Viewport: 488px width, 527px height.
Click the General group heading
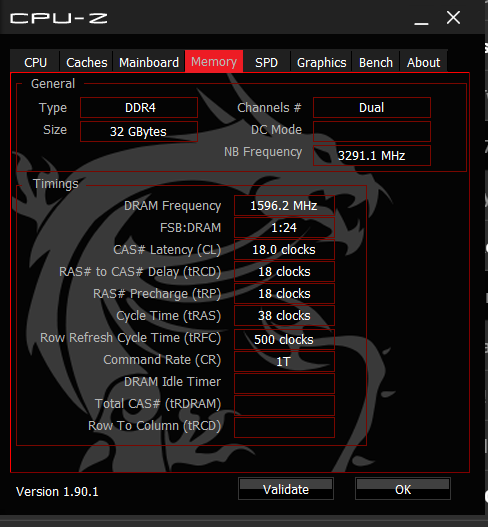point(53,84)
